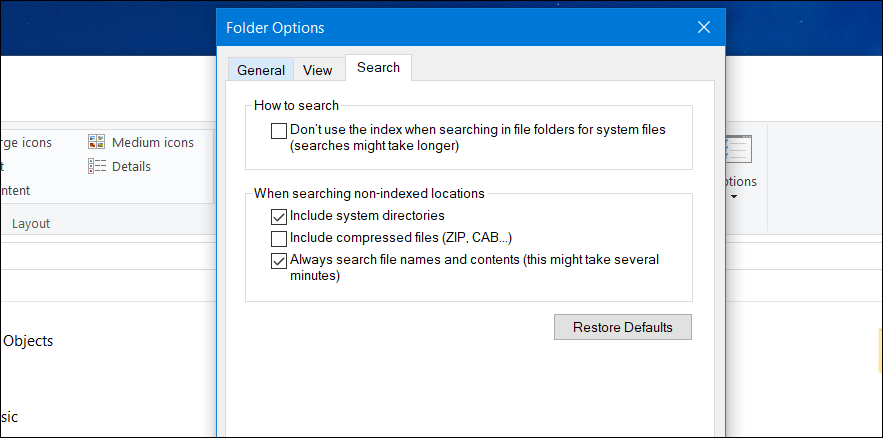Enable "Don't use the index" checkbox
The width and height of the screenshot is (883, 438).
[278, 130]
